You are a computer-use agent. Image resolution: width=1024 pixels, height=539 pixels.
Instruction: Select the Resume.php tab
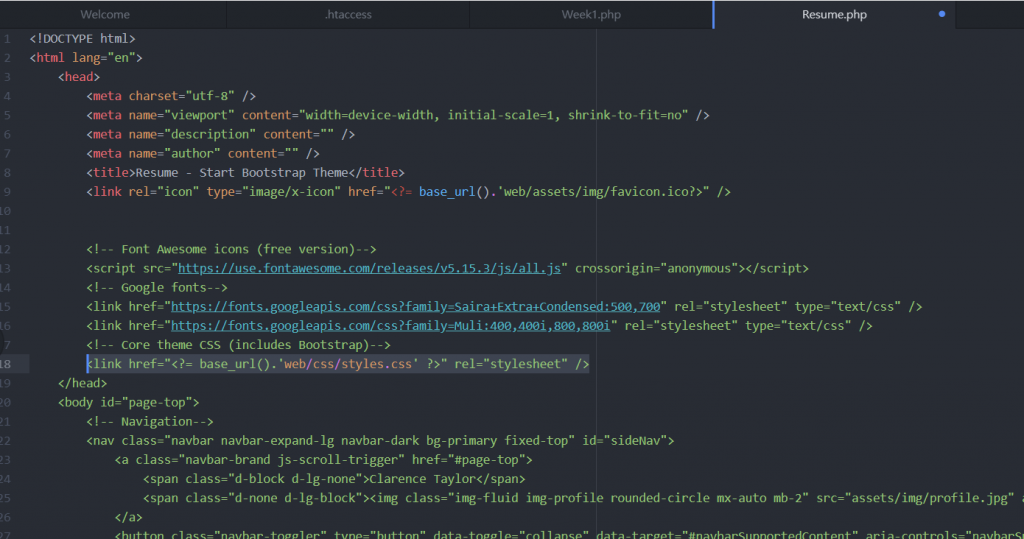[x=834, y=14]
